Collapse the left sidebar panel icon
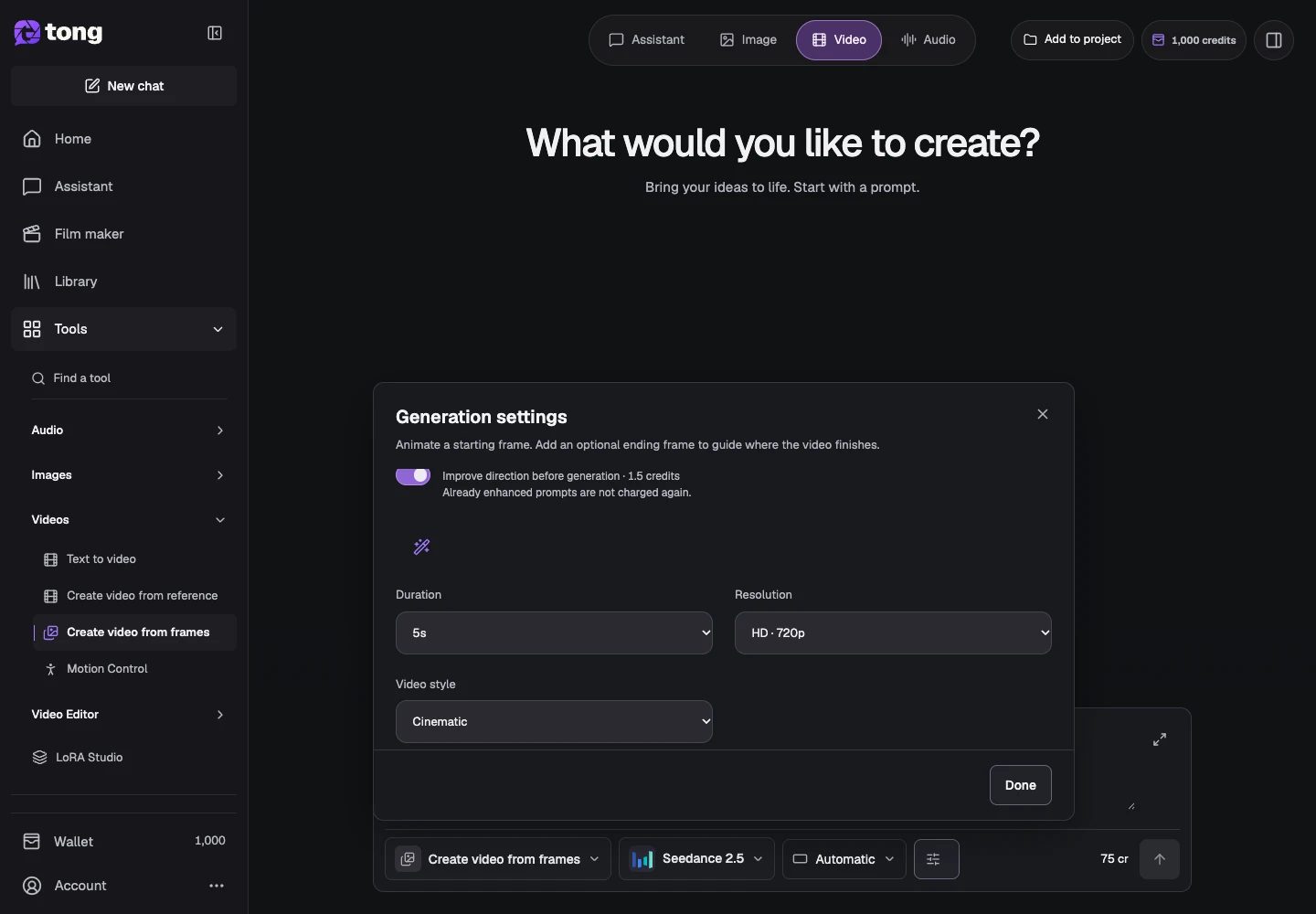 pyautogui.click(x=215, y=33)
